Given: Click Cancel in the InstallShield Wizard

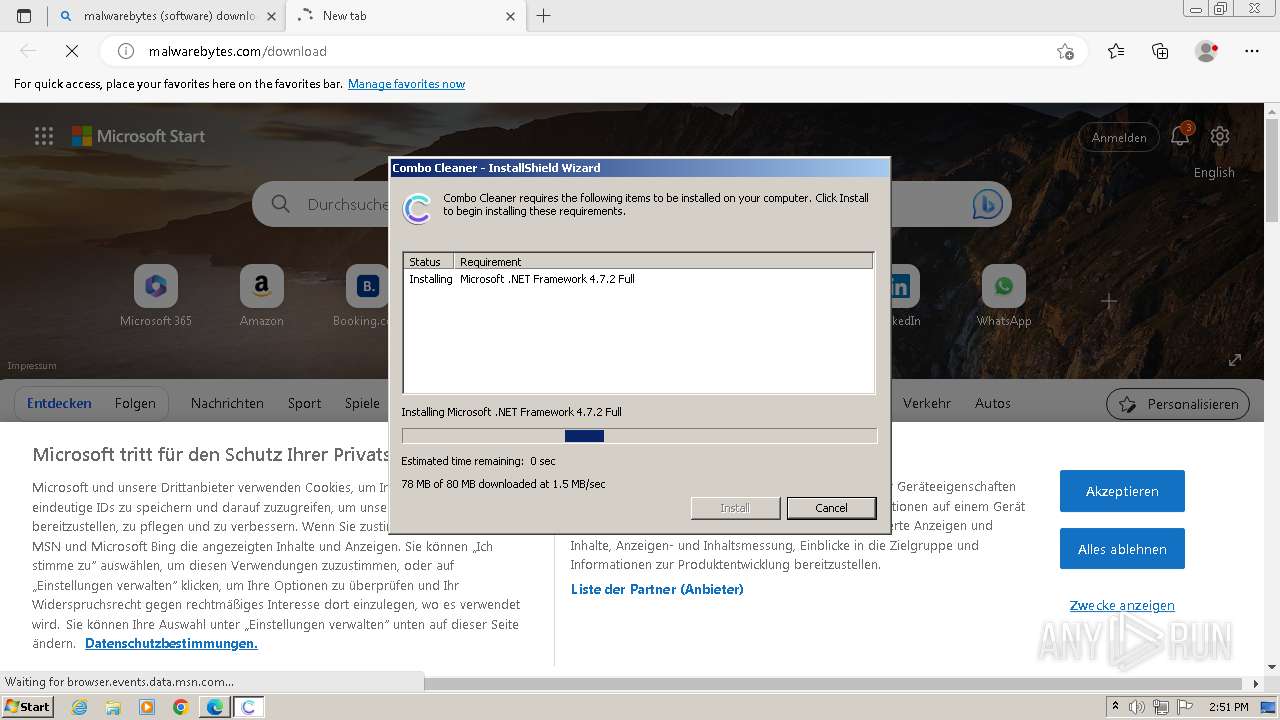Looking at the screenshot, I should [831, 508].
